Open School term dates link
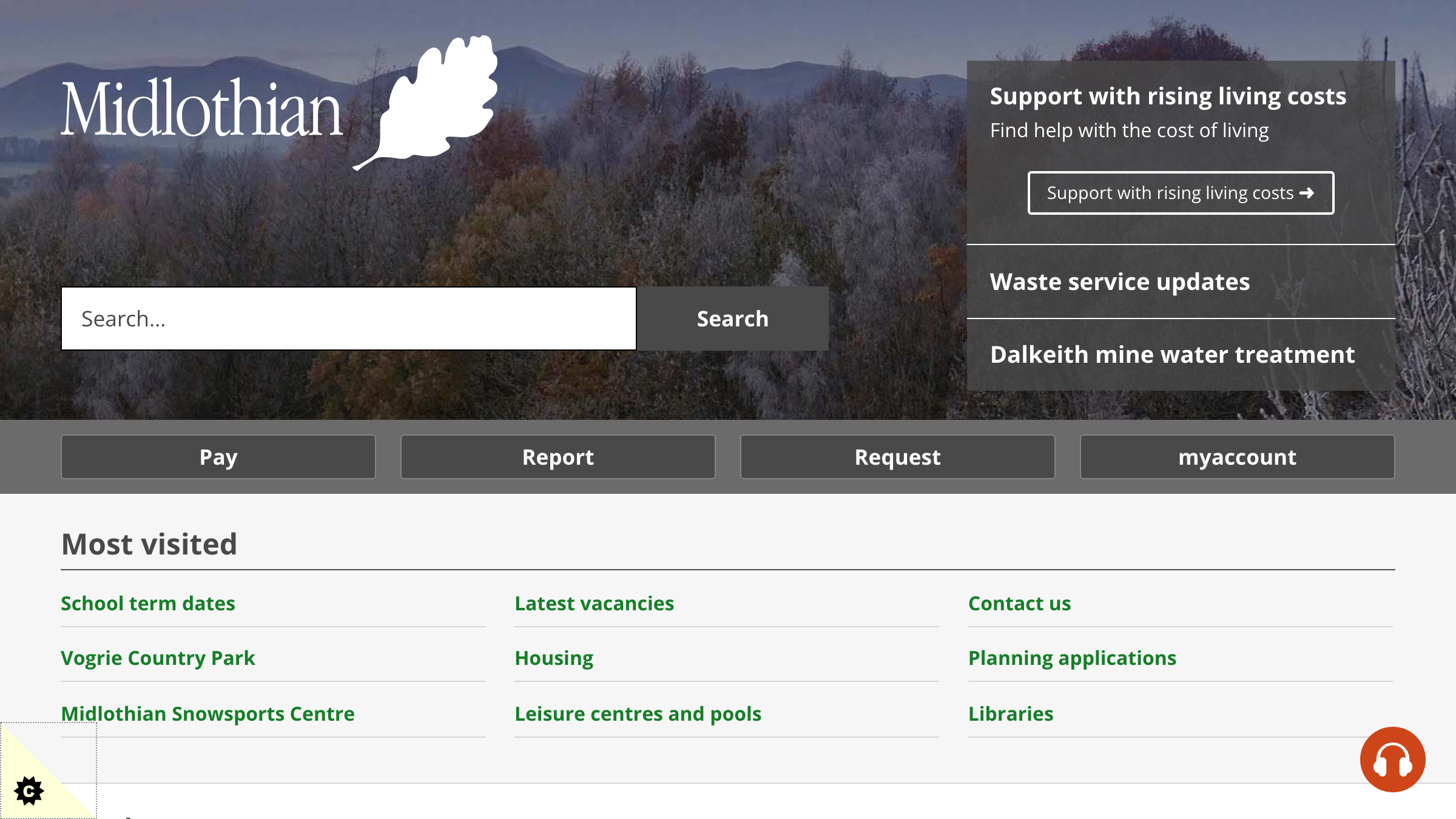This screenshot has width=1456, height=819. tap(148, 604)
